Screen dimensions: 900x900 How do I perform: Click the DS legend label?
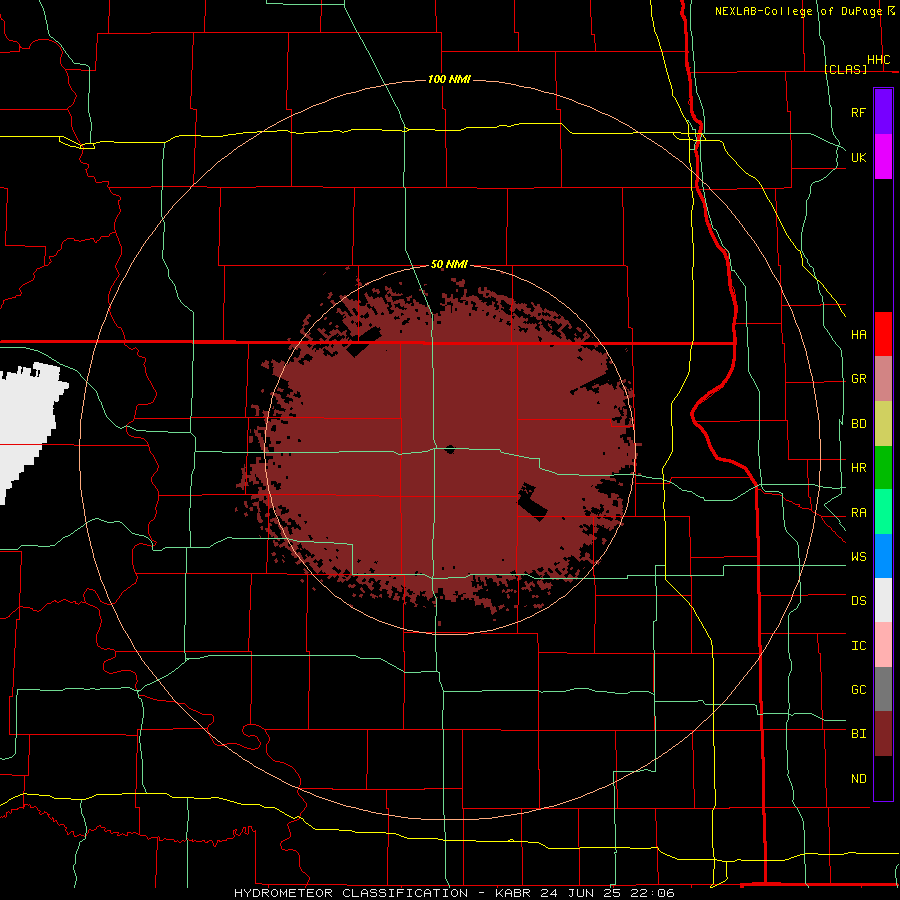858,601
